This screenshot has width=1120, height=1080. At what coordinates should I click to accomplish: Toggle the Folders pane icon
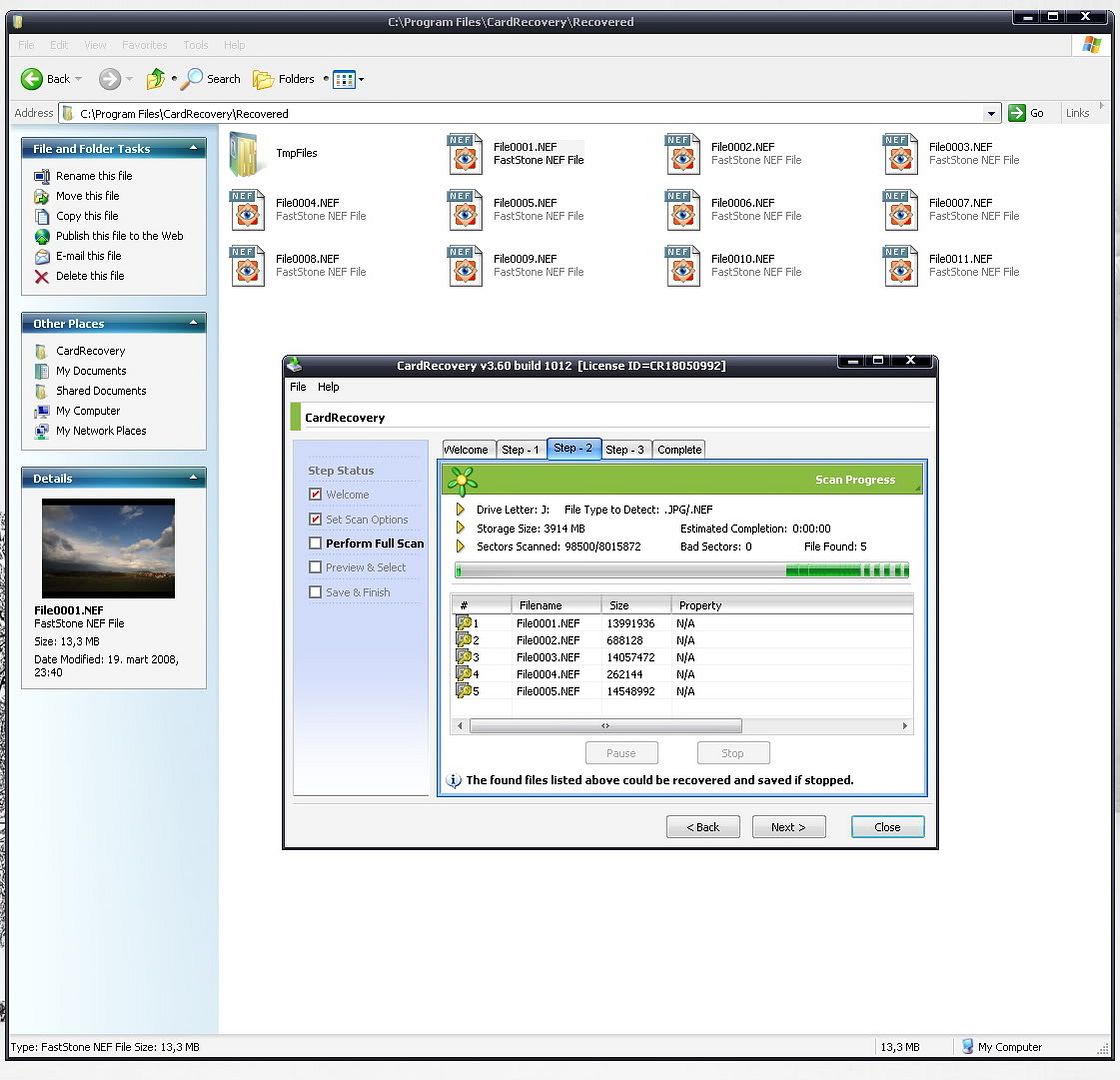point(263,79)
